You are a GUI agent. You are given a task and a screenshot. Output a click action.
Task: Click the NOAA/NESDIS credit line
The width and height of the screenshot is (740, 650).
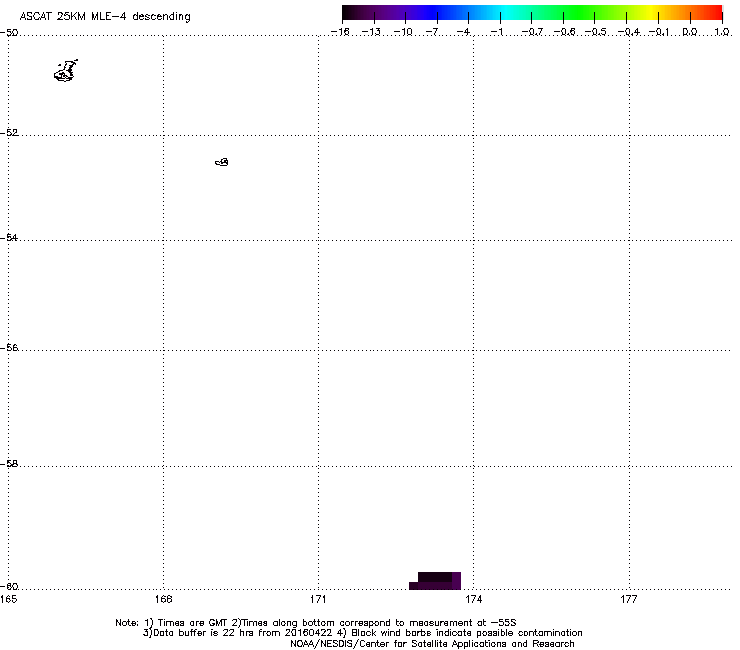point(432,644)
